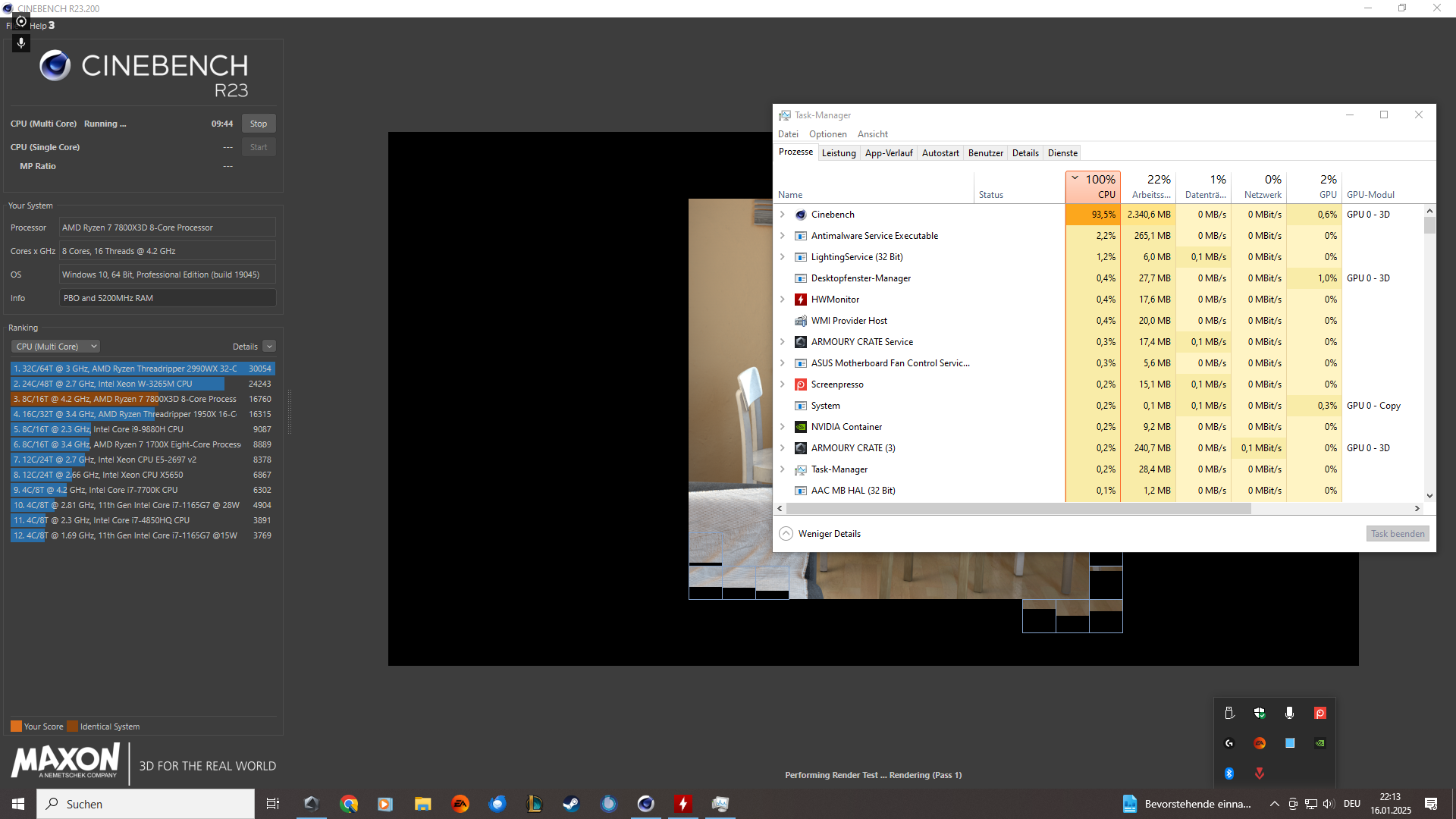Image resolution: width=1456 pixels, height=819 pixels.
Task: Open Steam from the taskbar
Action: pyautogui.click(x=571, y=804)
